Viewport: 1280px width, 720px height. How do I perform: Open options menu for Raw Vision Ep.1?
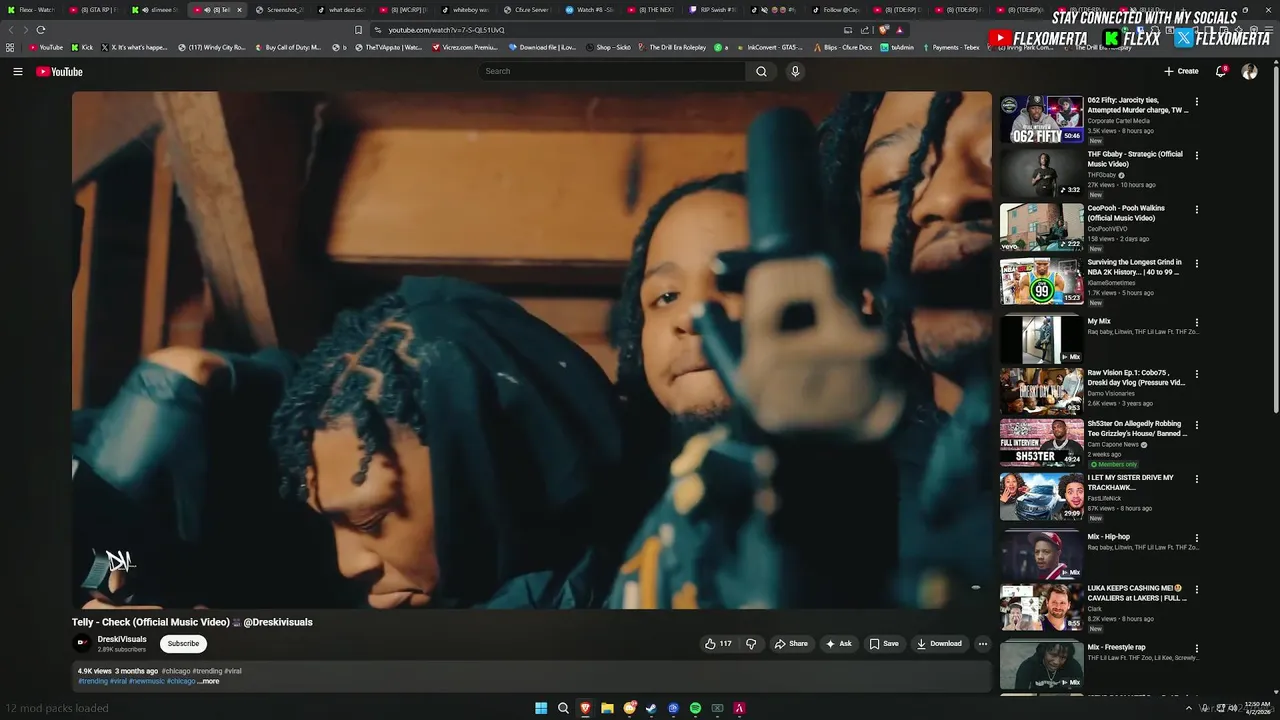[1197, 374]
